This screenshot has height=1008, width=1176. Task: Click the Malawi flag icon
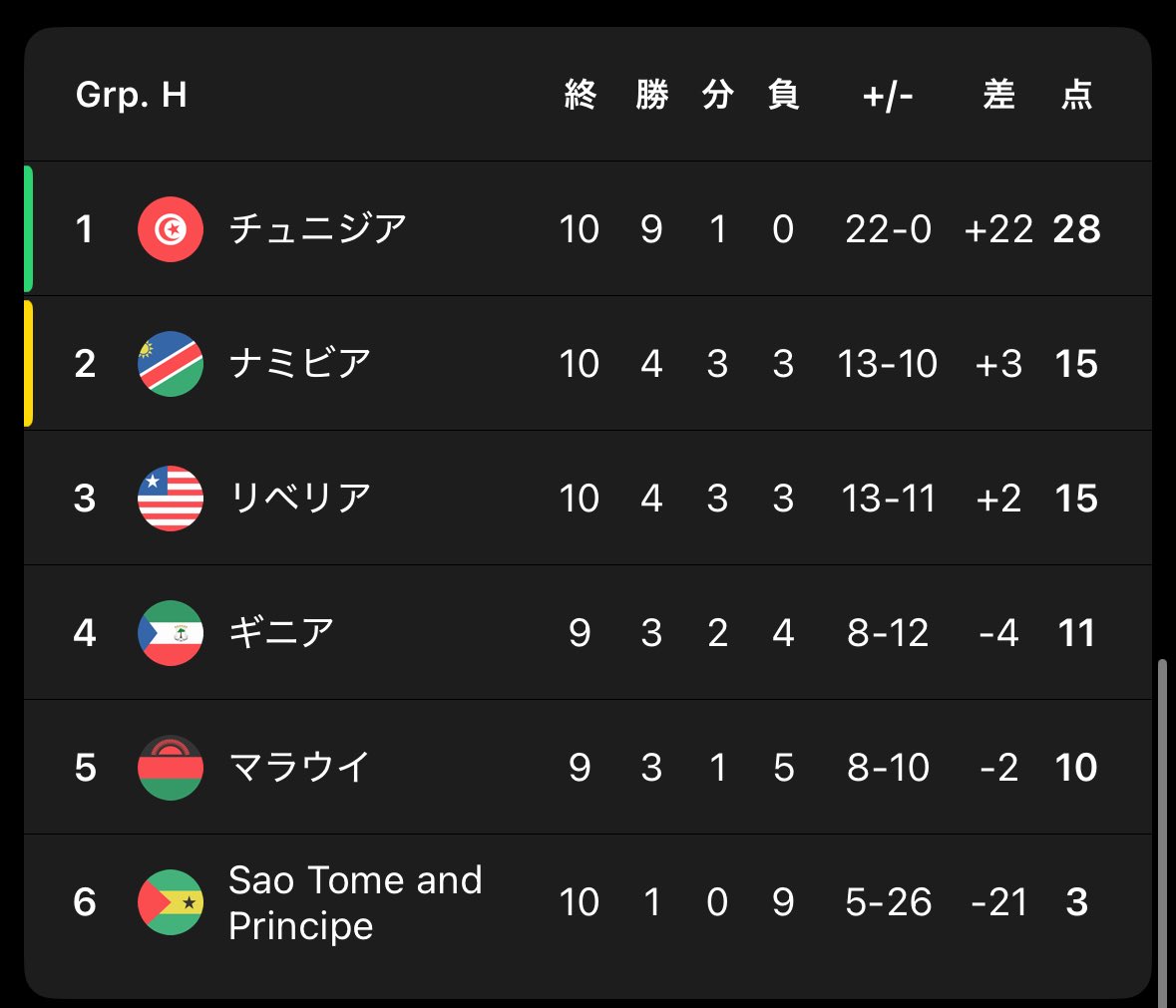tap(171, 768)
